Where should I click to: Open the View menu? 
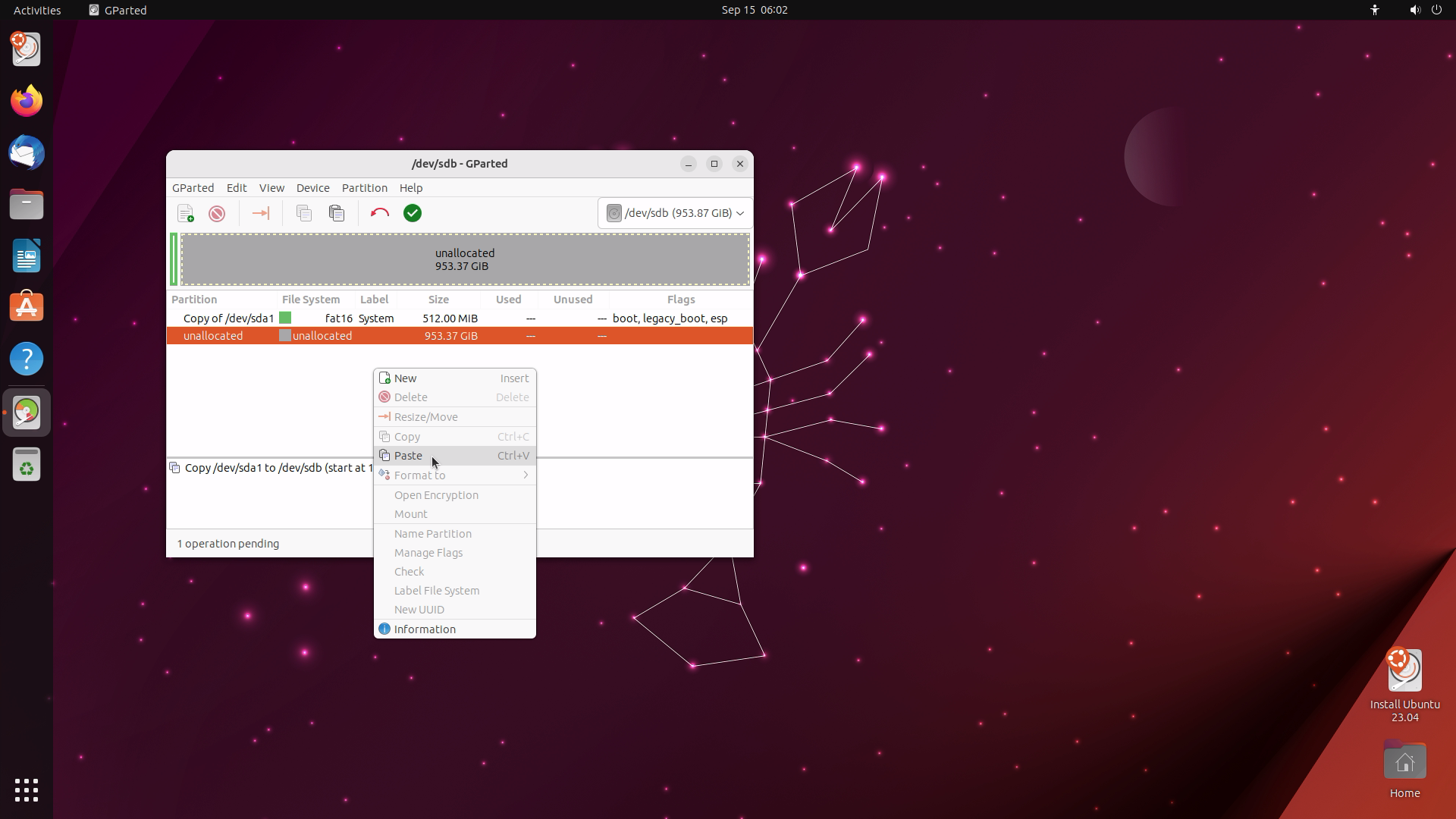pos(271,188)
